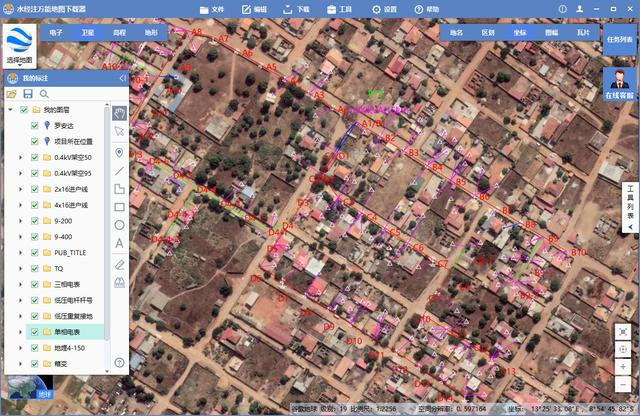640x416 pixels.
Task: Switch to the 卫星 map tab
Action: pyautogui.click(x=88, y=32)
